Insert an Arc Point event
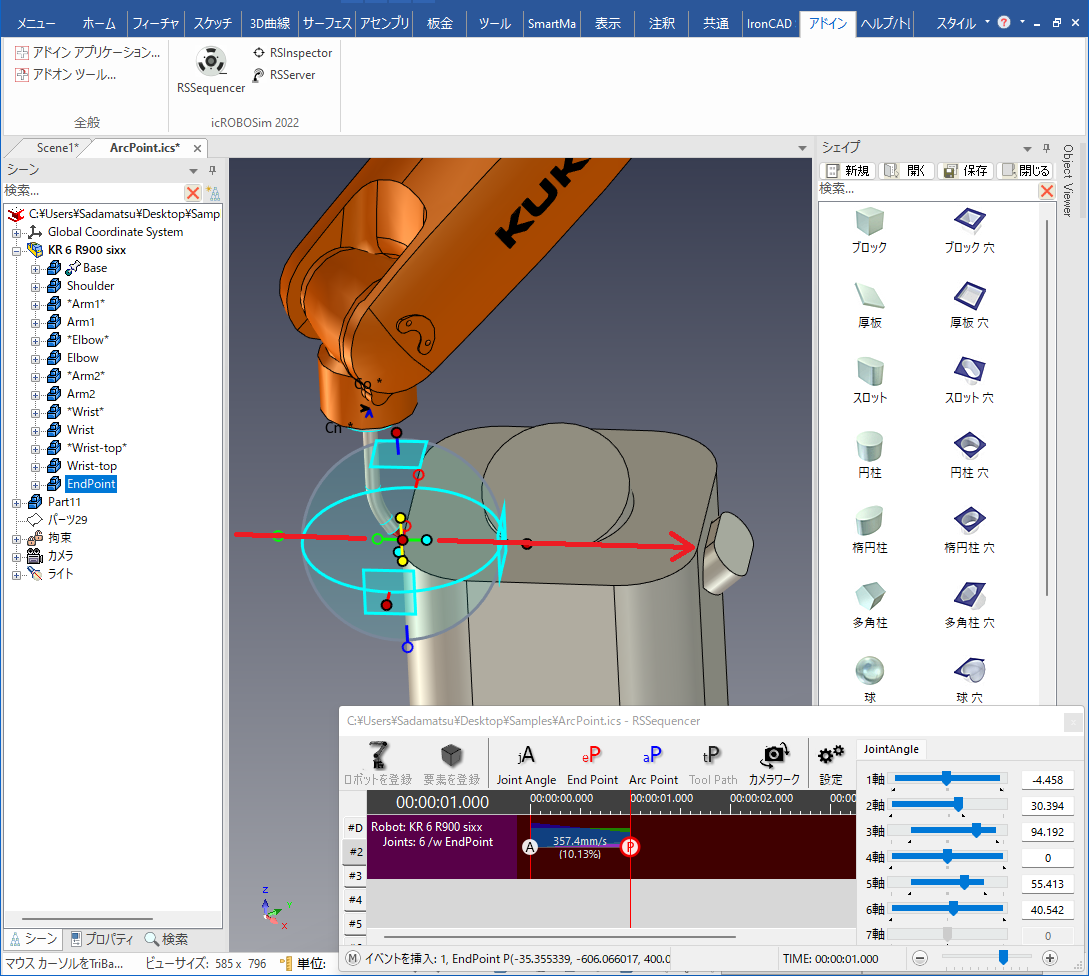This screenshot has height=976, width=1089. click(653, 763)
